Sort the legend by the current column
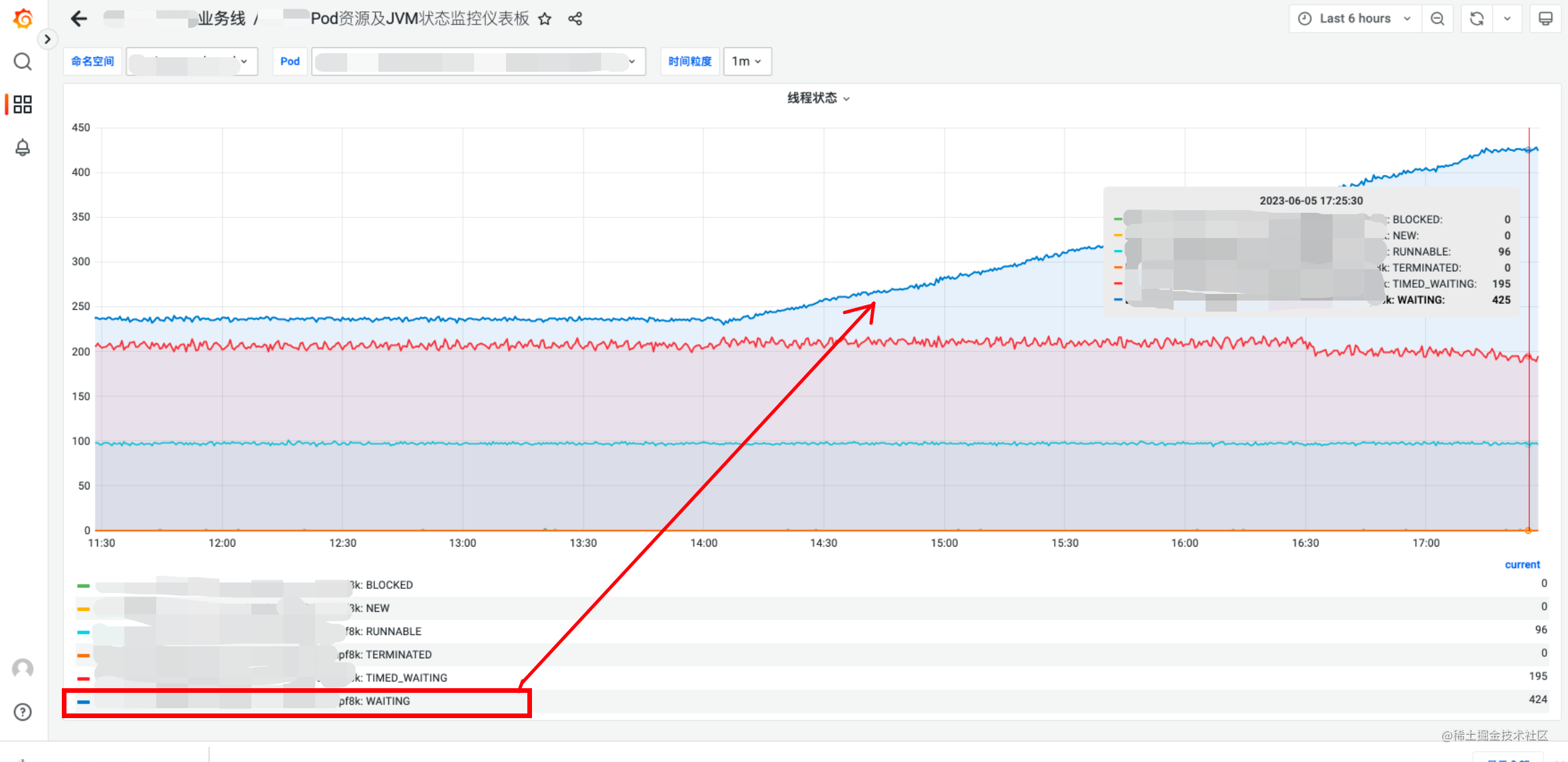This screenshot has height=762, width=1568. [1522, 565]
